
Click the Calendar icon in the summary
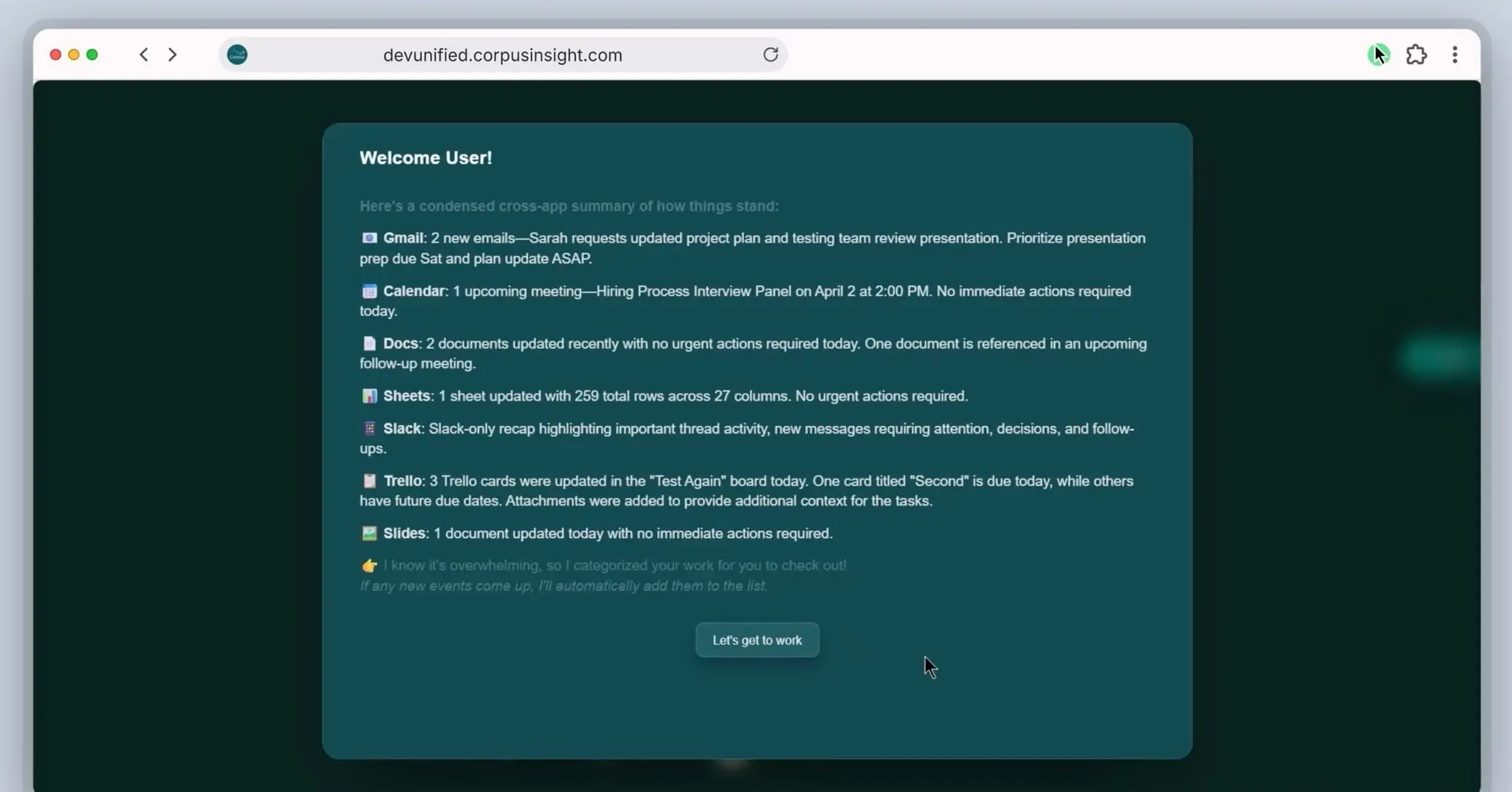pos(369,291)
